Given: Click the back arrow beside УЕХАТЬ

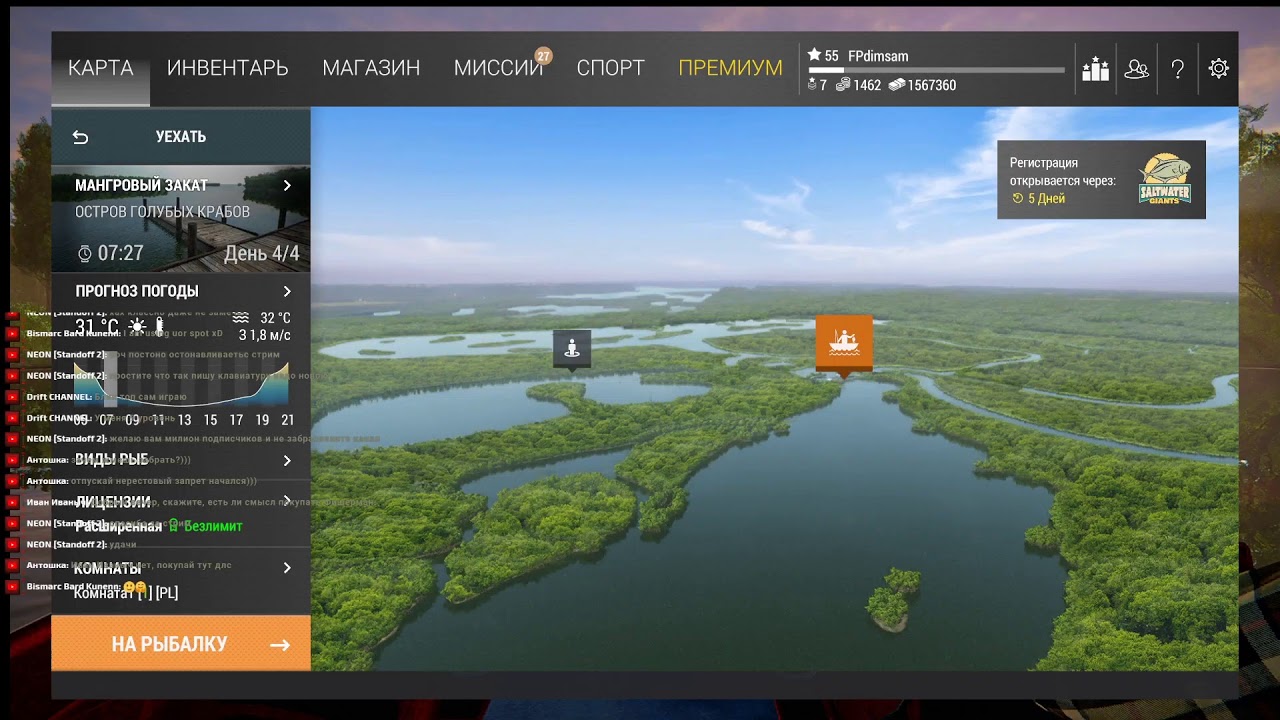Looking at the screenshot, I should pyautogui.click(x=81, y=137).
